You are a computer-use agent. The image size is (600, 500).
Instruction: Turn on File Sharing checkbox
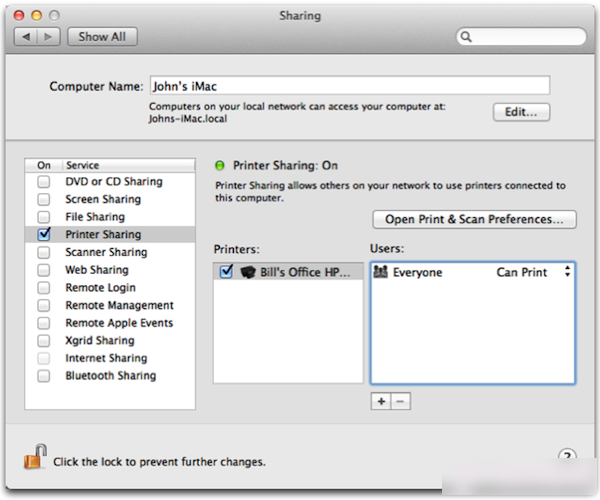(x=44, y=217)
